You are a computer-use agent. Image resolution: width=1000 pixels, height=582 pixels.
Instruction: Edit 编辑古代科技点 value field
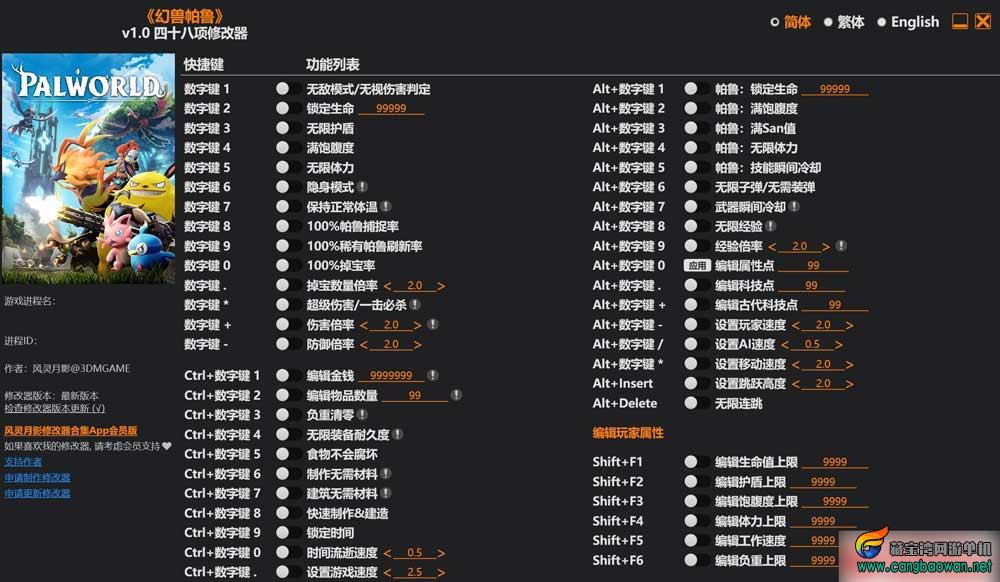pyautogui.click(x=835, y=305)
